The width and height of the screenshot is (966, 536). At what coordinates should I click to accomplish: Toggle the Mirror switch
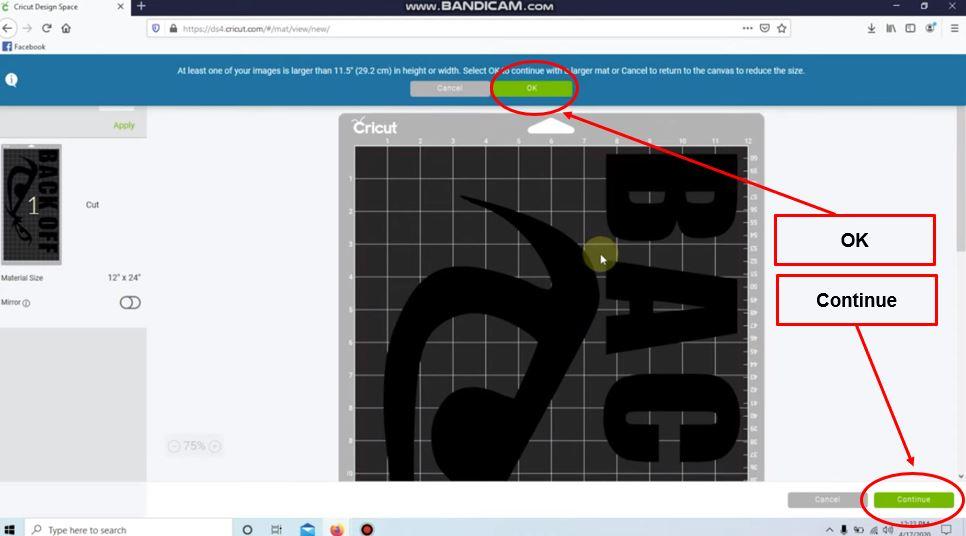pos(130,303)
